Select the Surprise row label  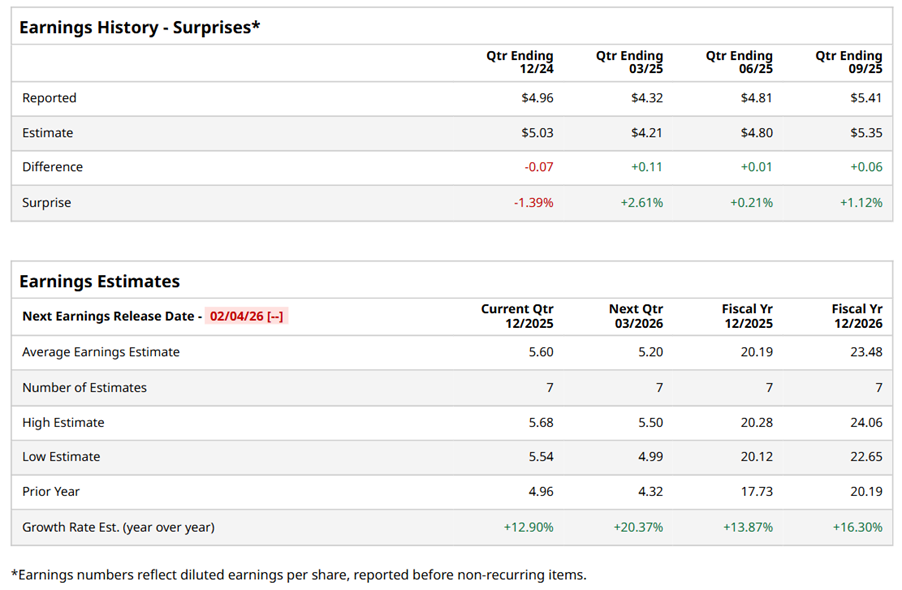[x=47, y=202]
